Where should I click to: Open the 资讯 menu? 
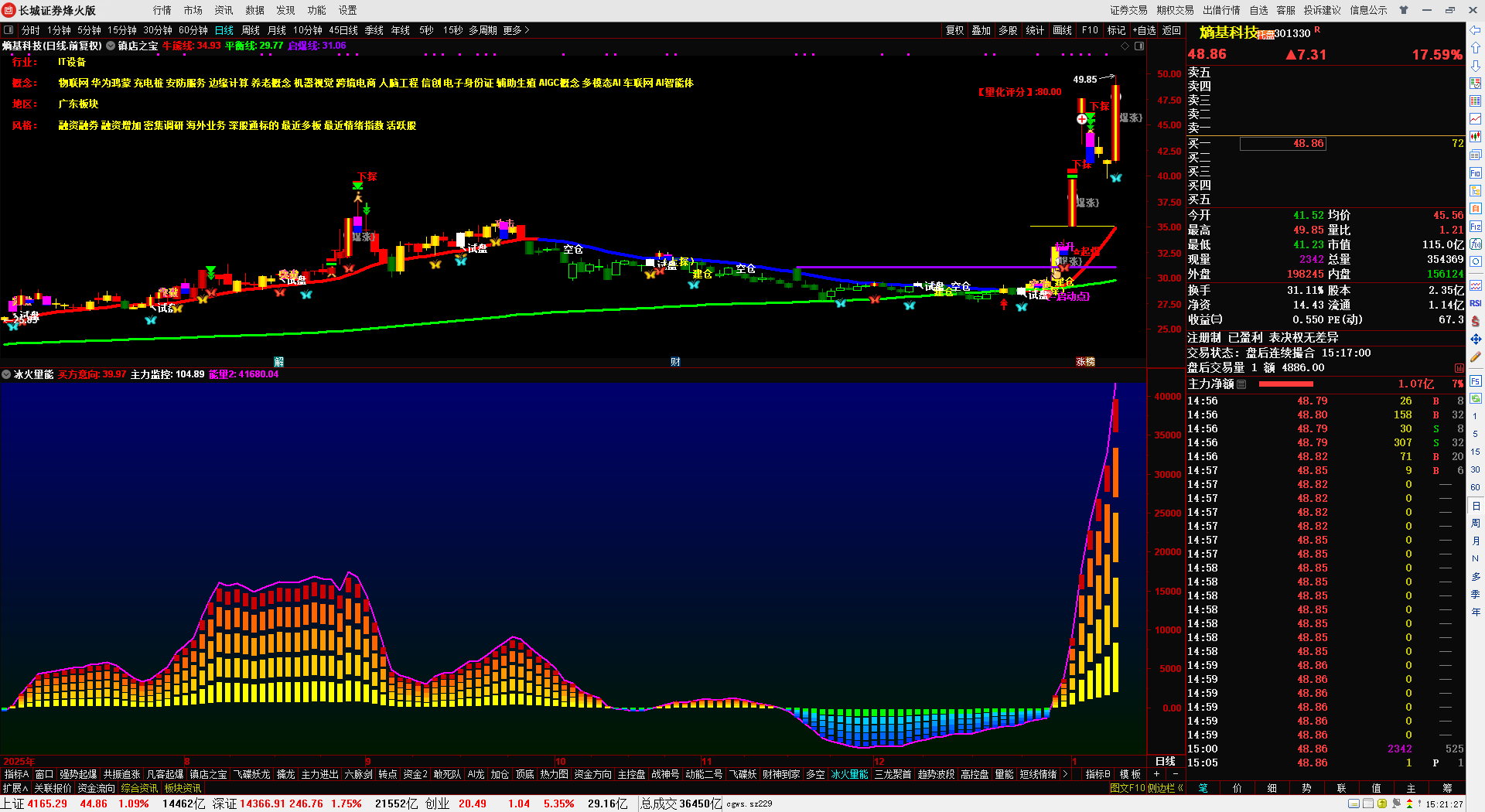click(x=224, y=10)
